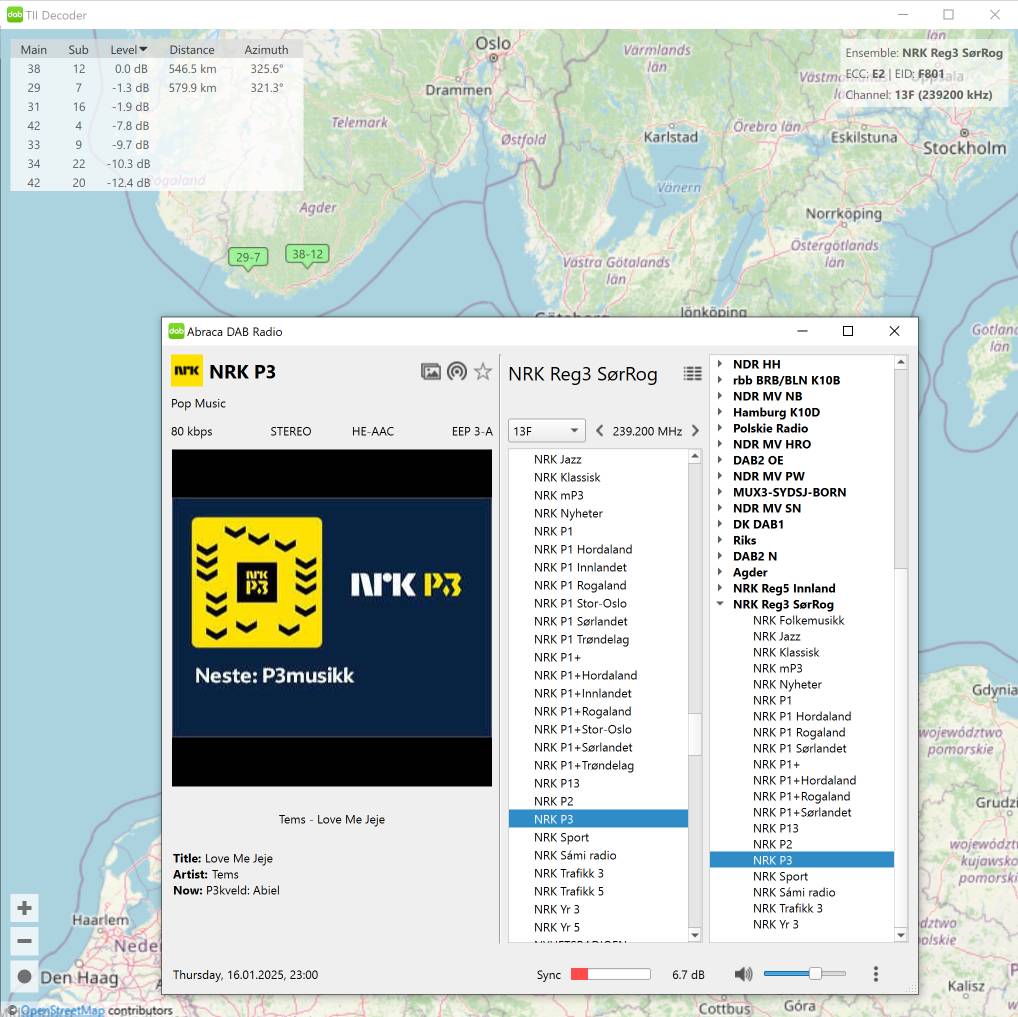Viewport: 1018px width, 1017px height.
Task: Zoom in on the map
Action: pyautogui.click(x=25, y=908)
